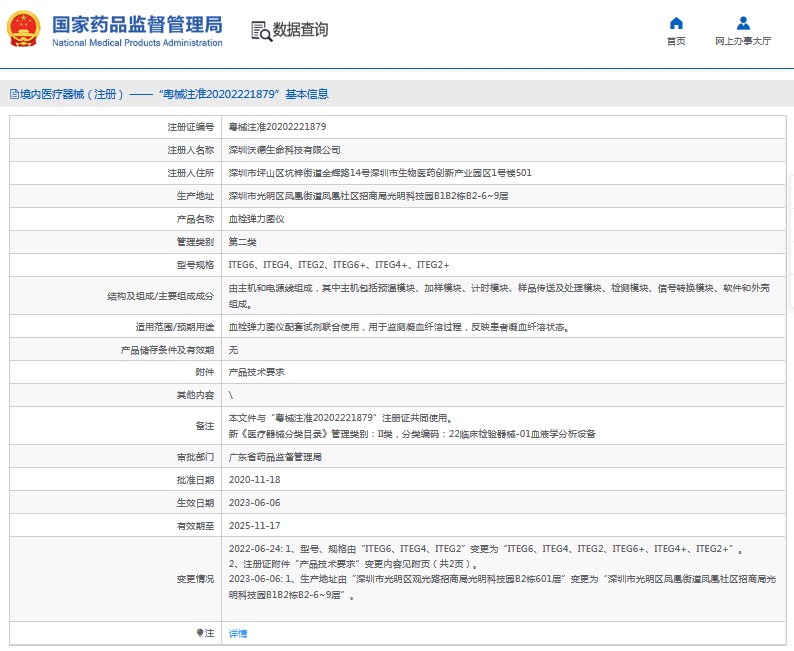
Task: Click production address value with B2-6~9层
Action: coord(368,196)
